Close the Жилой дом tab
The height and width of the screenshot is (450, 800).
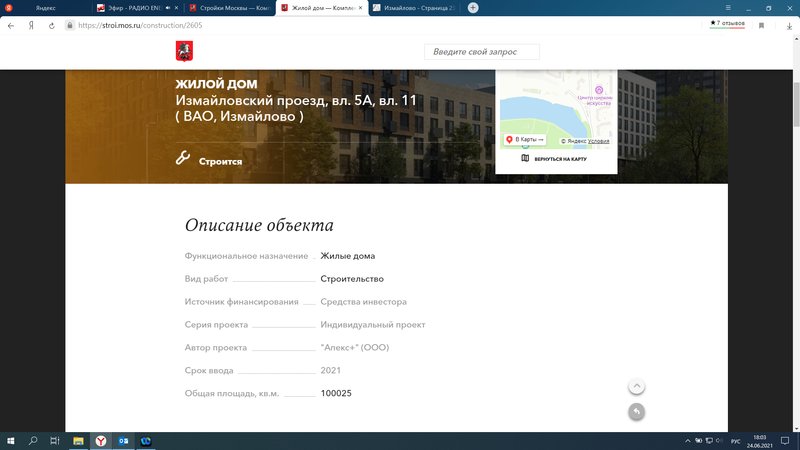click(x=360, y=8)
